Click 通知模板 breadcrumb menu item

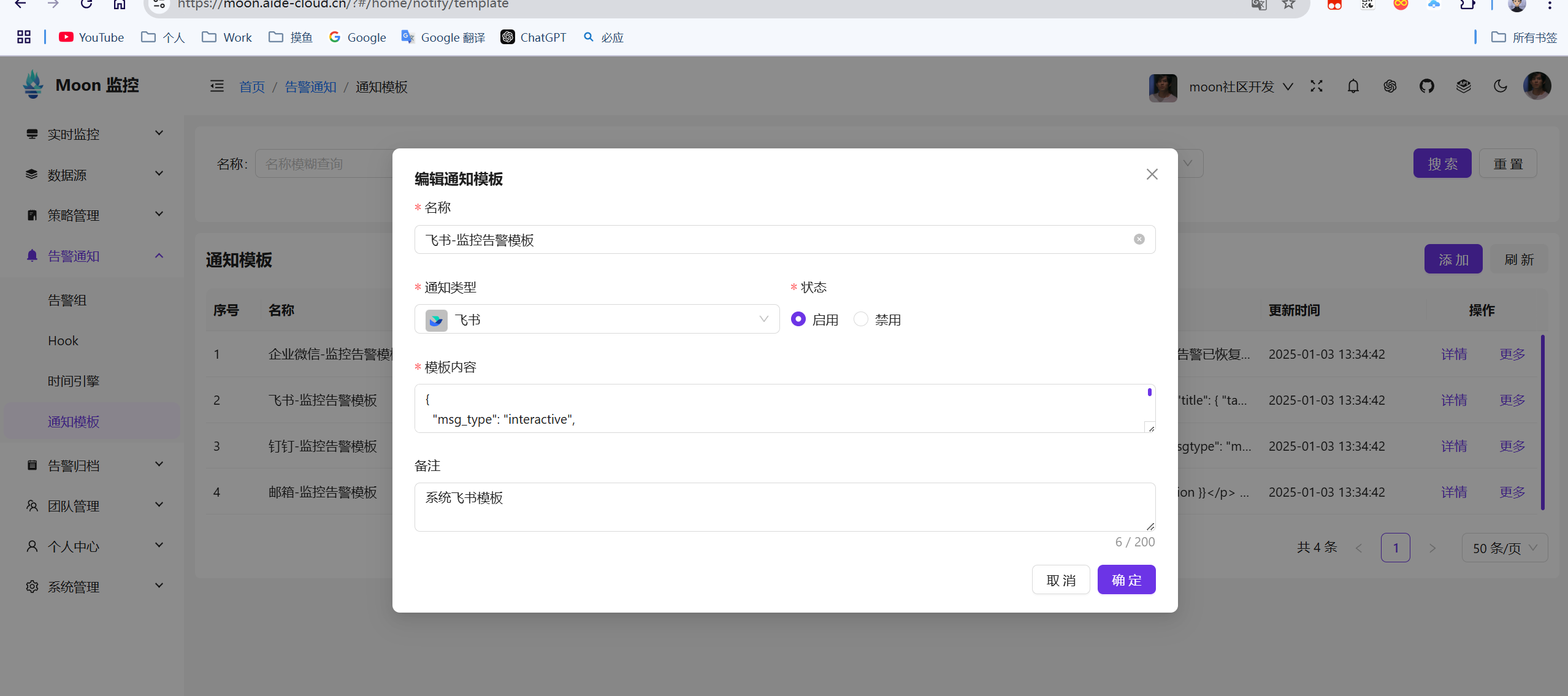click(x=383, y=87)
